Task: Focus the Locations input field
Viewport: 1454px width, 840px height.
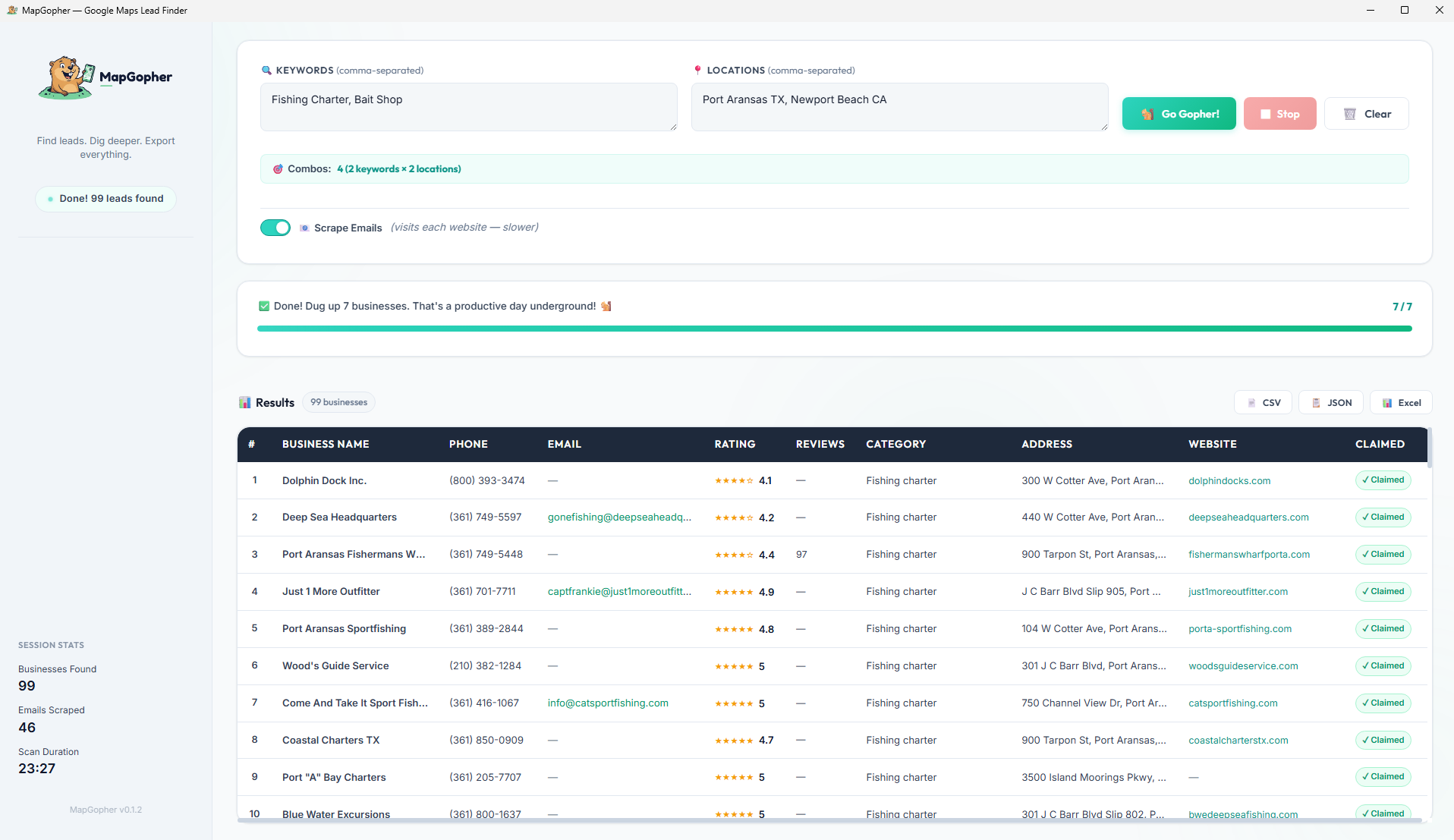Action: click(x=899, y=107)
